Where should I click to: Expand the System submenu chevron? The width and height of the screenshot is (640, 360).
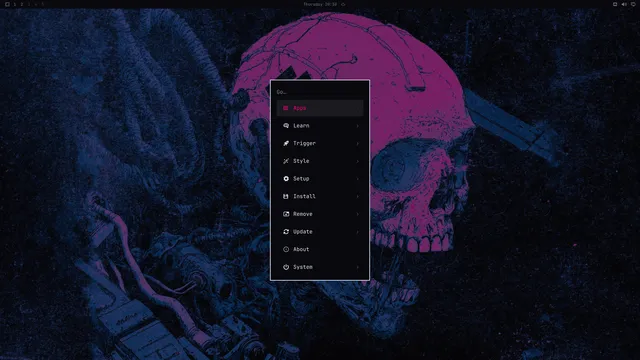(x=358, y=267)
